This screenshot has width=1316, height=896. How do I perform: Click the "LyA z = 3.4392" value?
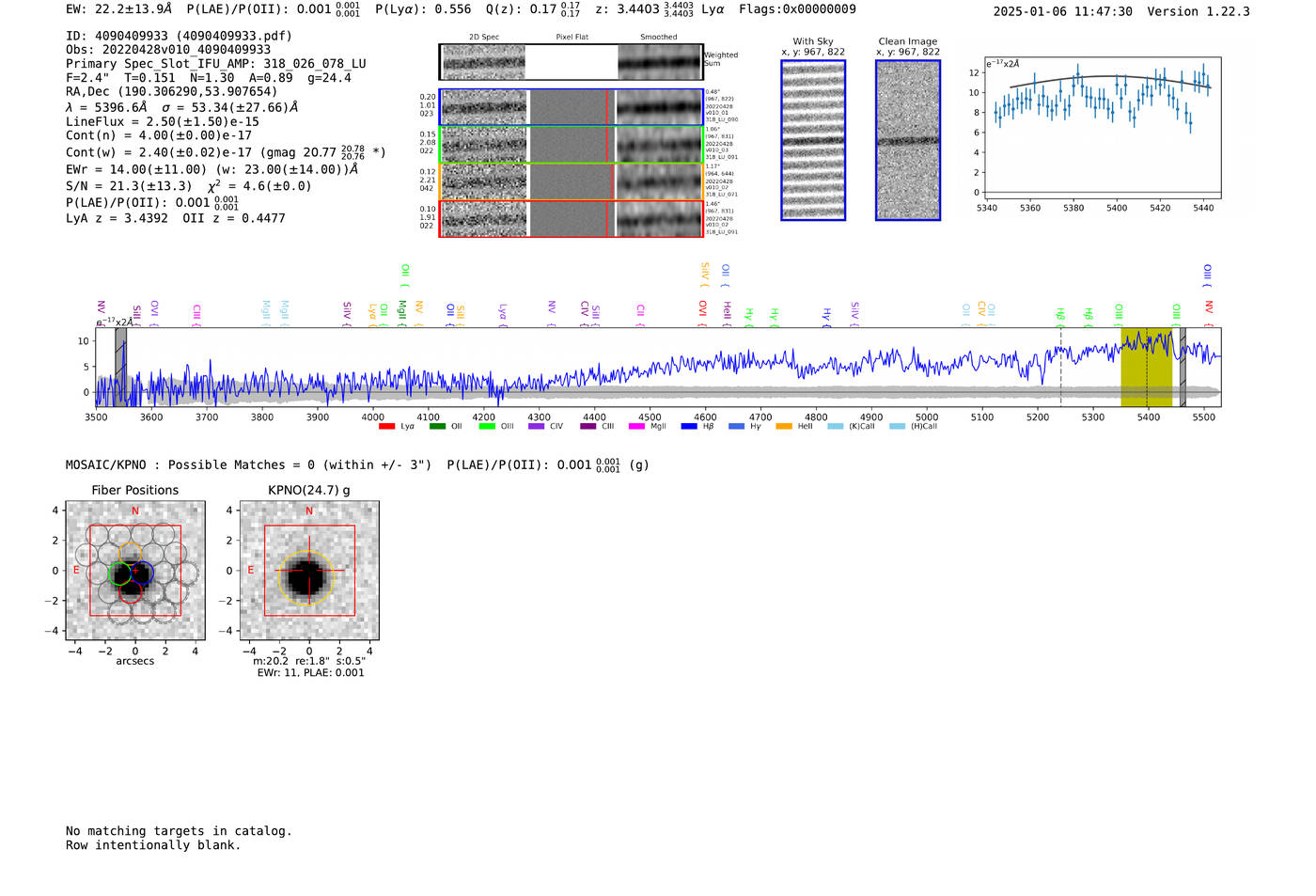[x=117, y=218]
